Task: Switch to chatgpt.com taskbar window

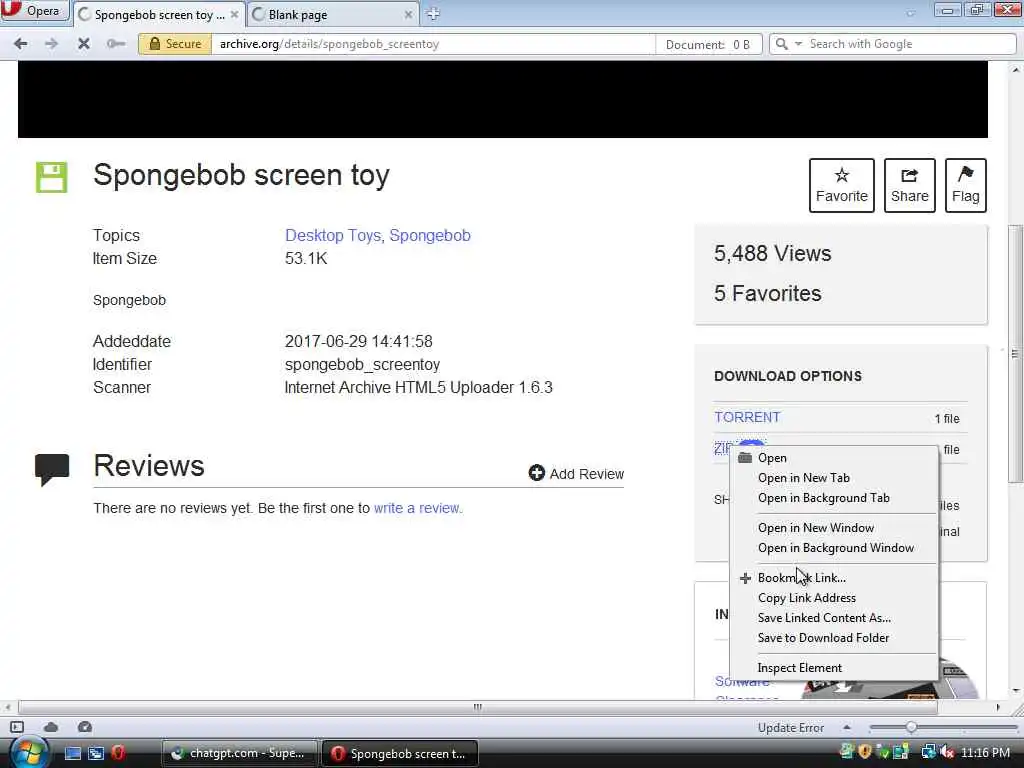Action: (239, 753)
